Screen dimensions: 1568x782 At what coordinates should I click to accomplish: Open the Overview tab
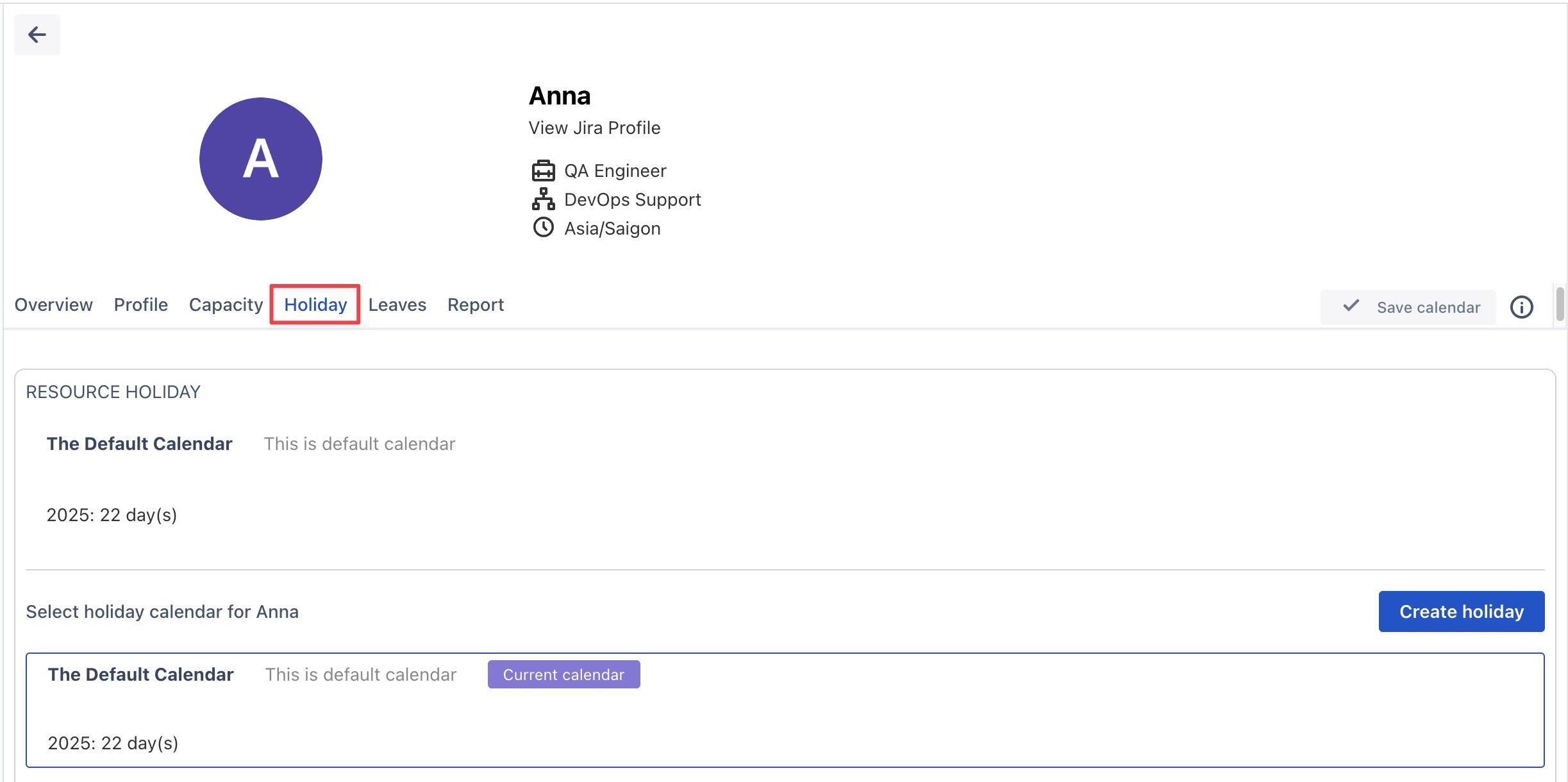click(54, 304)
